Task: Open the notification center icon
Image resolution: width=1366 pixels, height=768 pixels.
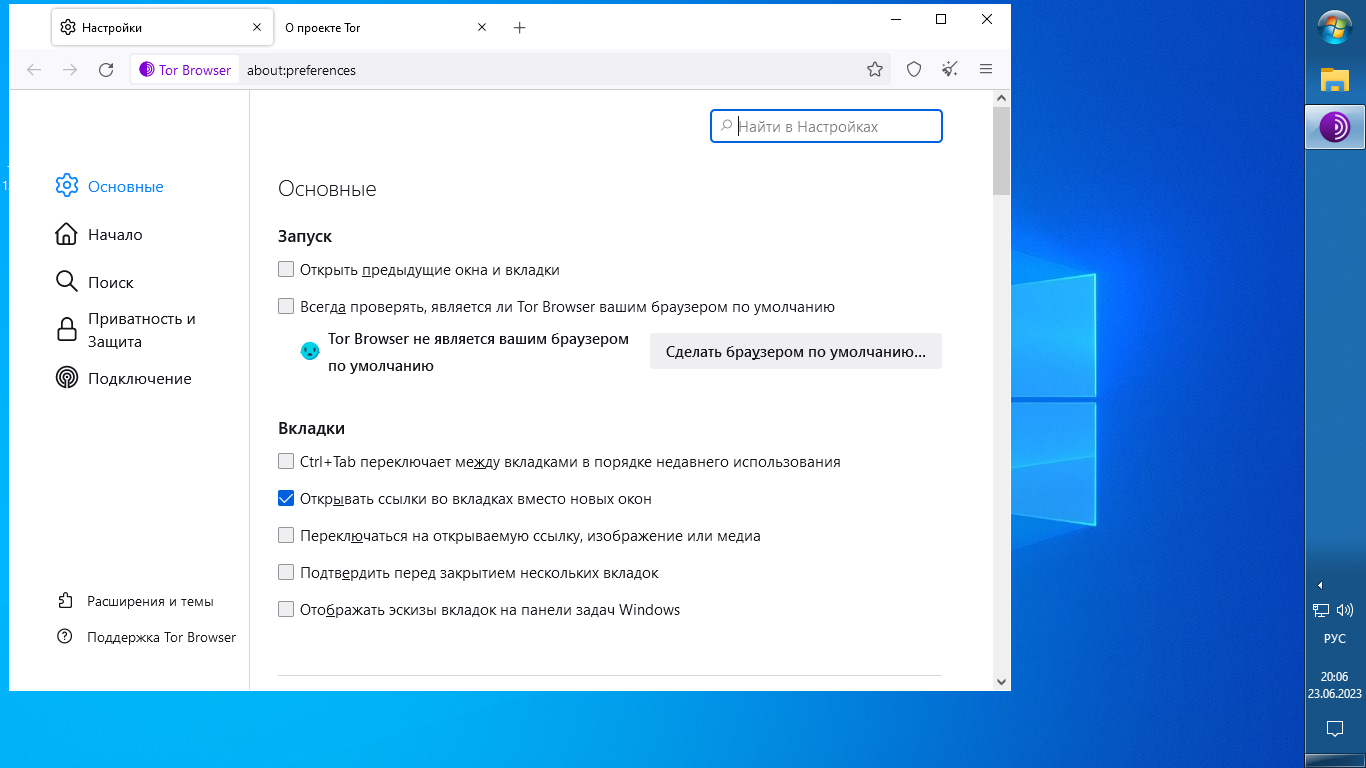Action: click(1335, 728)
